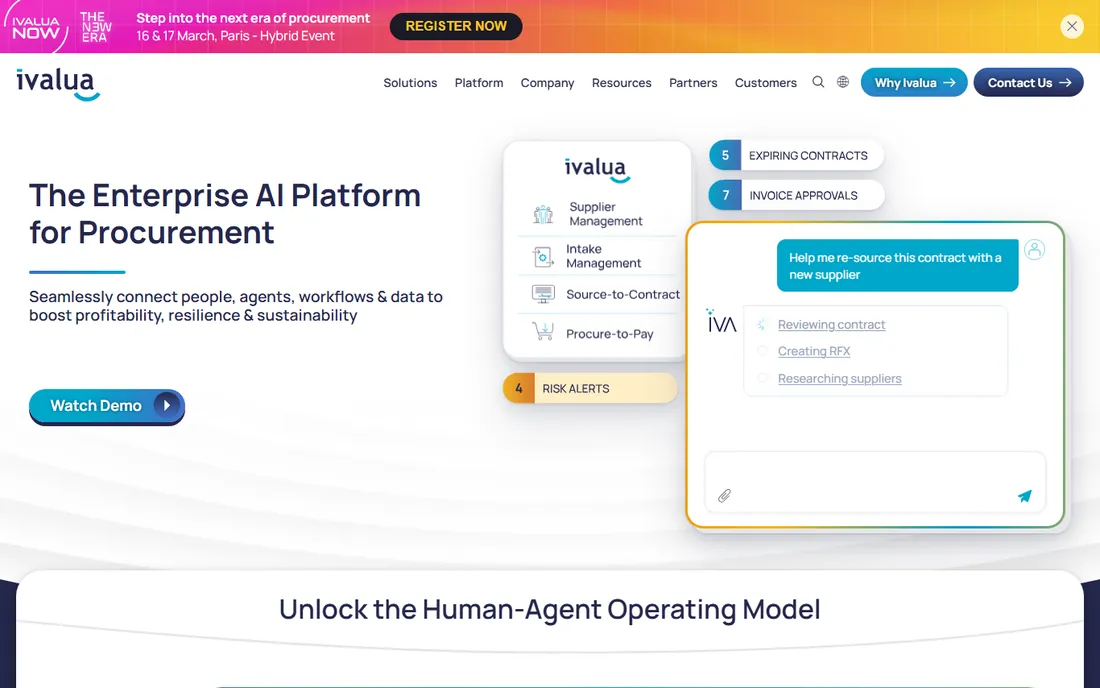Viewport: 1100px width, 688px height.
Task: Click 'Unlock the Human-Agent Operating Model' heading
Action: [x=549, y=609]
